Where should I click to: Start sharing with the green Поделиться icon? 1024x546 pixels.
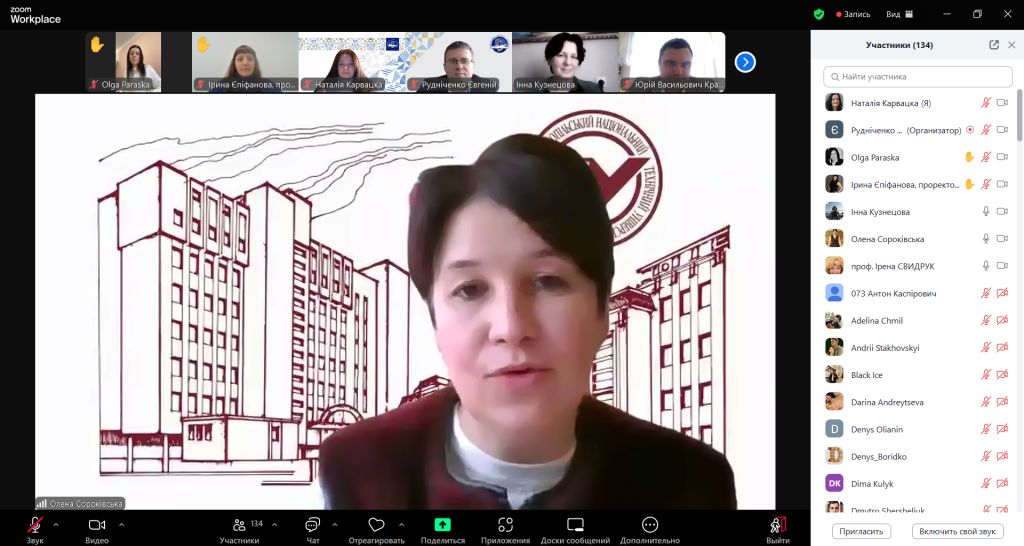443,525
